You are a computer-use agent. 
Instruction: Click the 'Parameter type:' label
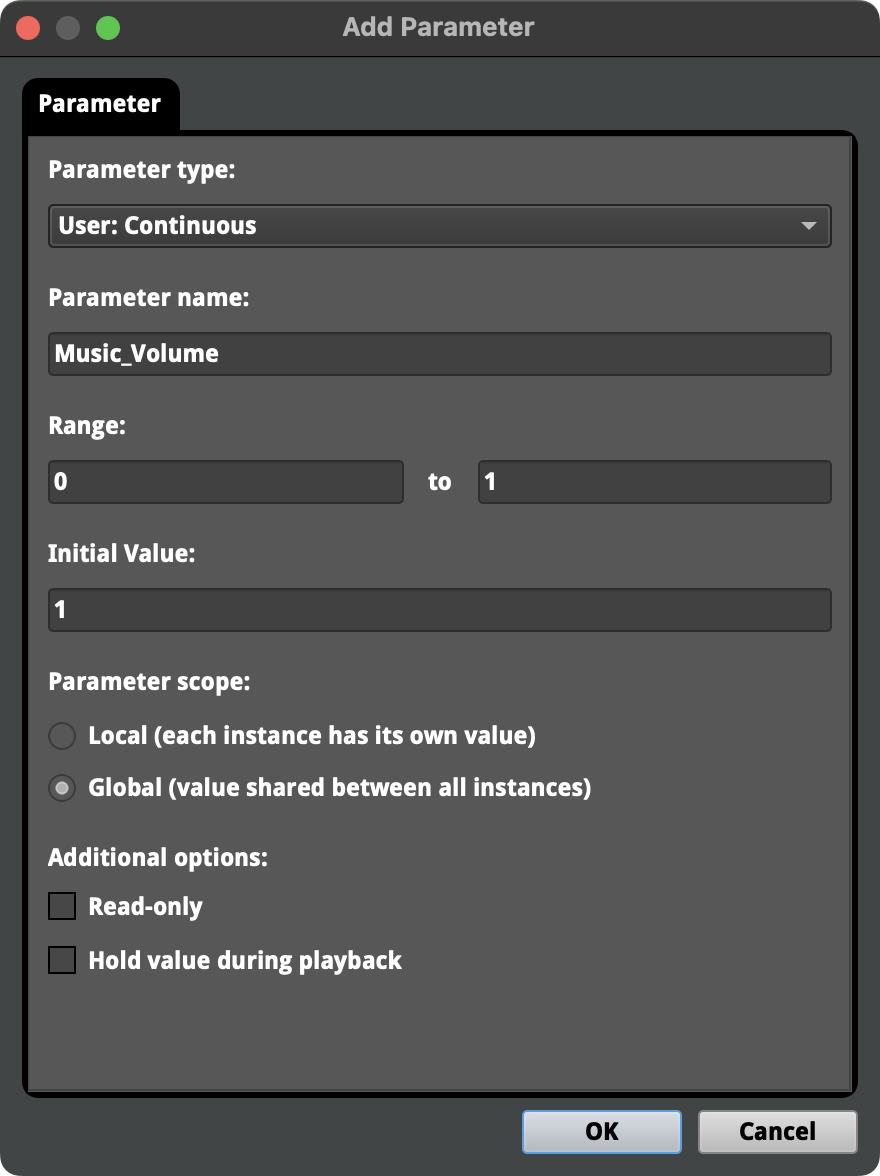(x=141, y=170)
